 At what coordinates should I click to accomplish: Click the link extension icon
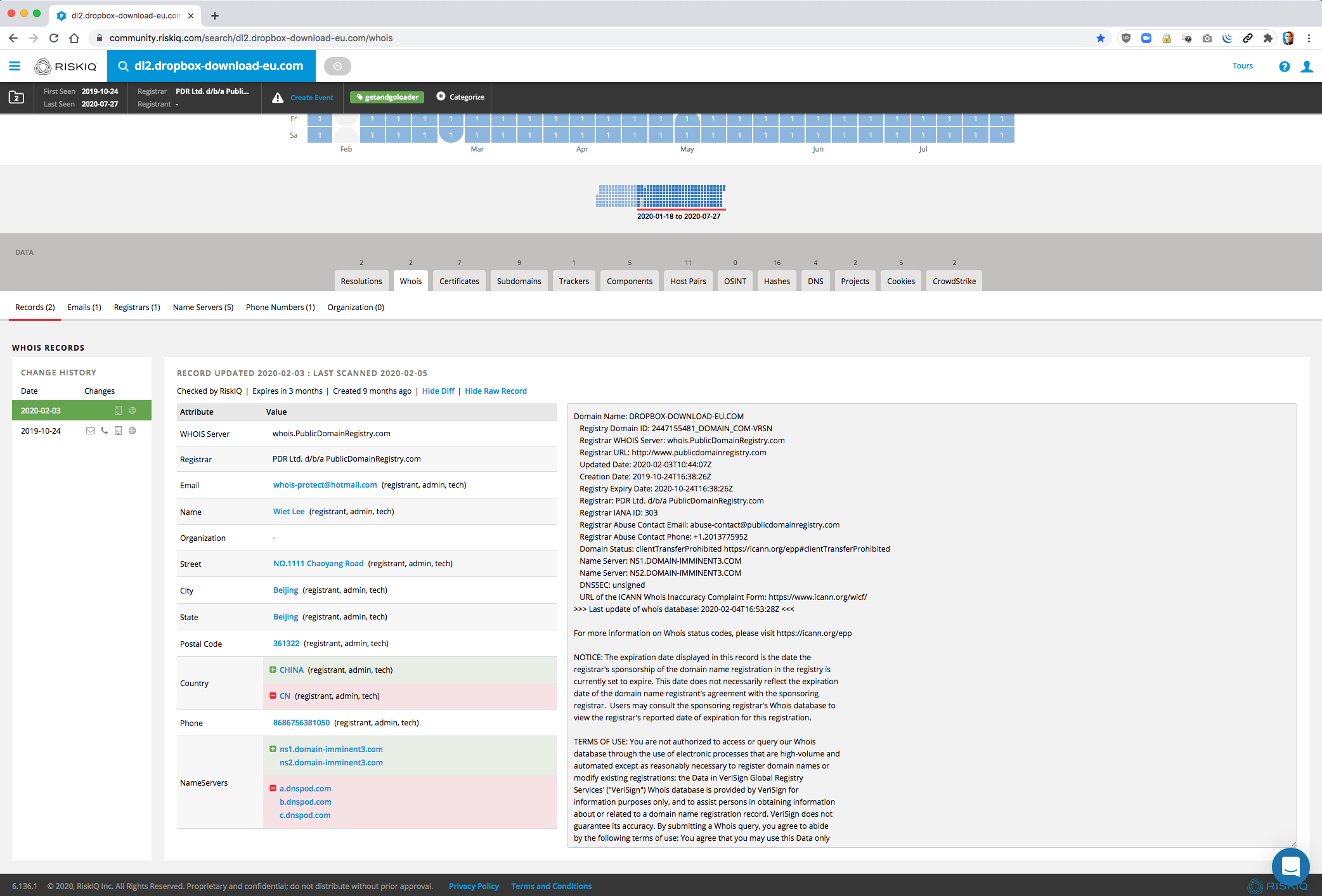point(1247,38)
